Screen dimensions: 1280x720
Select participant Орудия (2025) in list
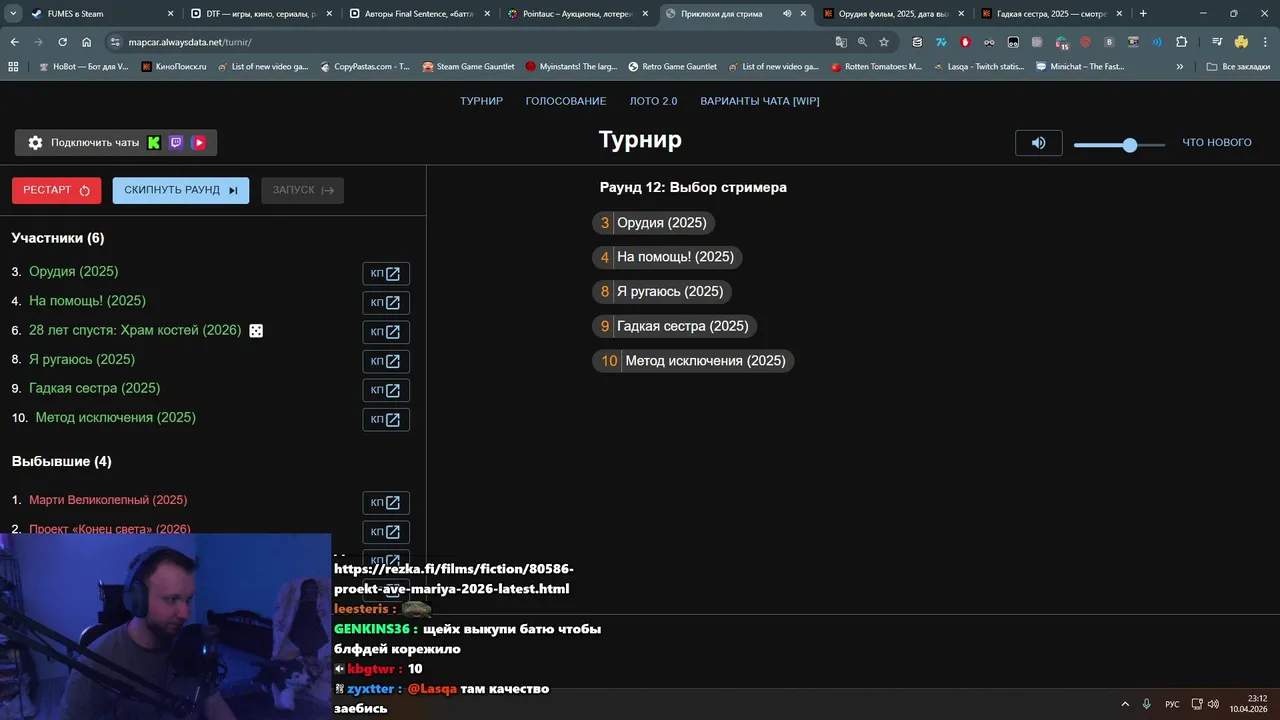click(x=74, y=272)
